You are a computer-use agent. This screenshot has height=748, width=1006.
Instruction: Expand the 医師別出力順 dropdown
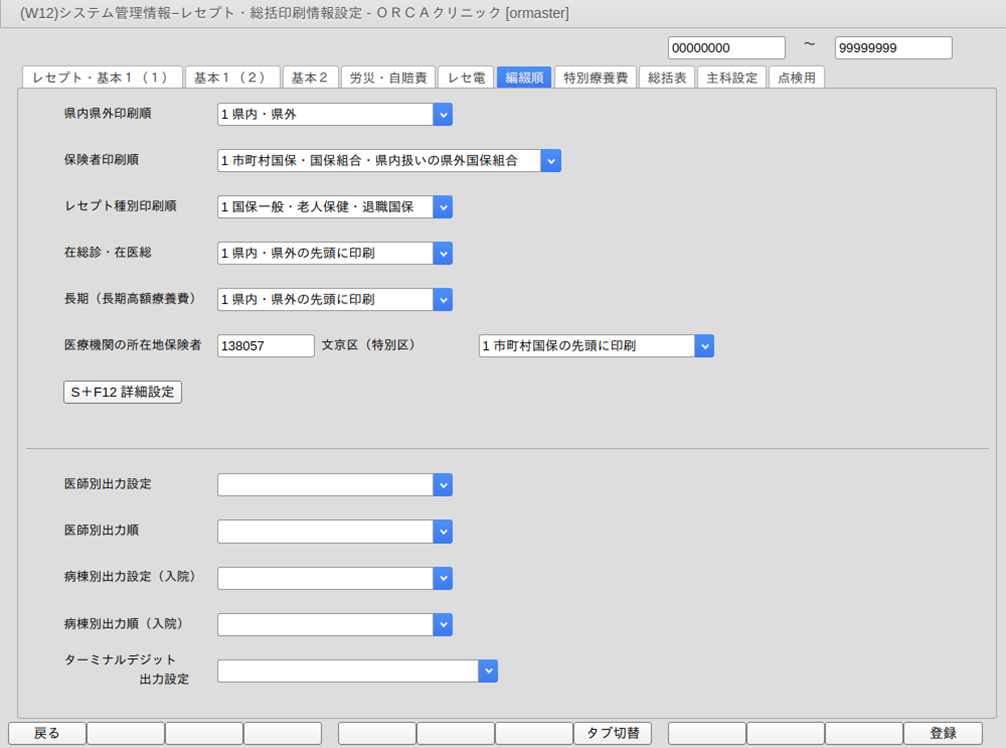pos(443,531)
